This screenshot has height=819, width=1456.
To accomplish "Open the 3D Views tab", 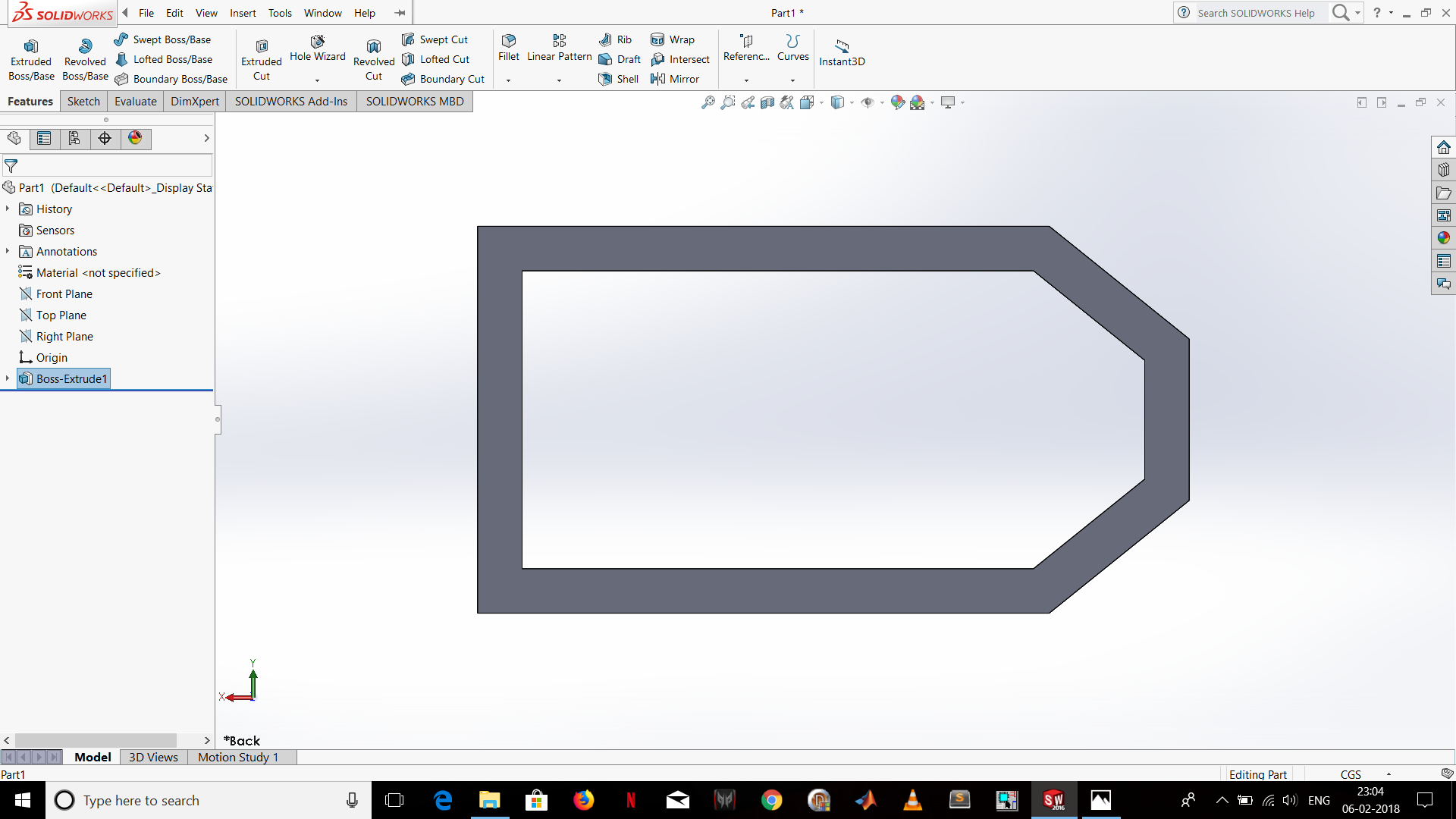I will pyautogui.click(x=153, y=757).
